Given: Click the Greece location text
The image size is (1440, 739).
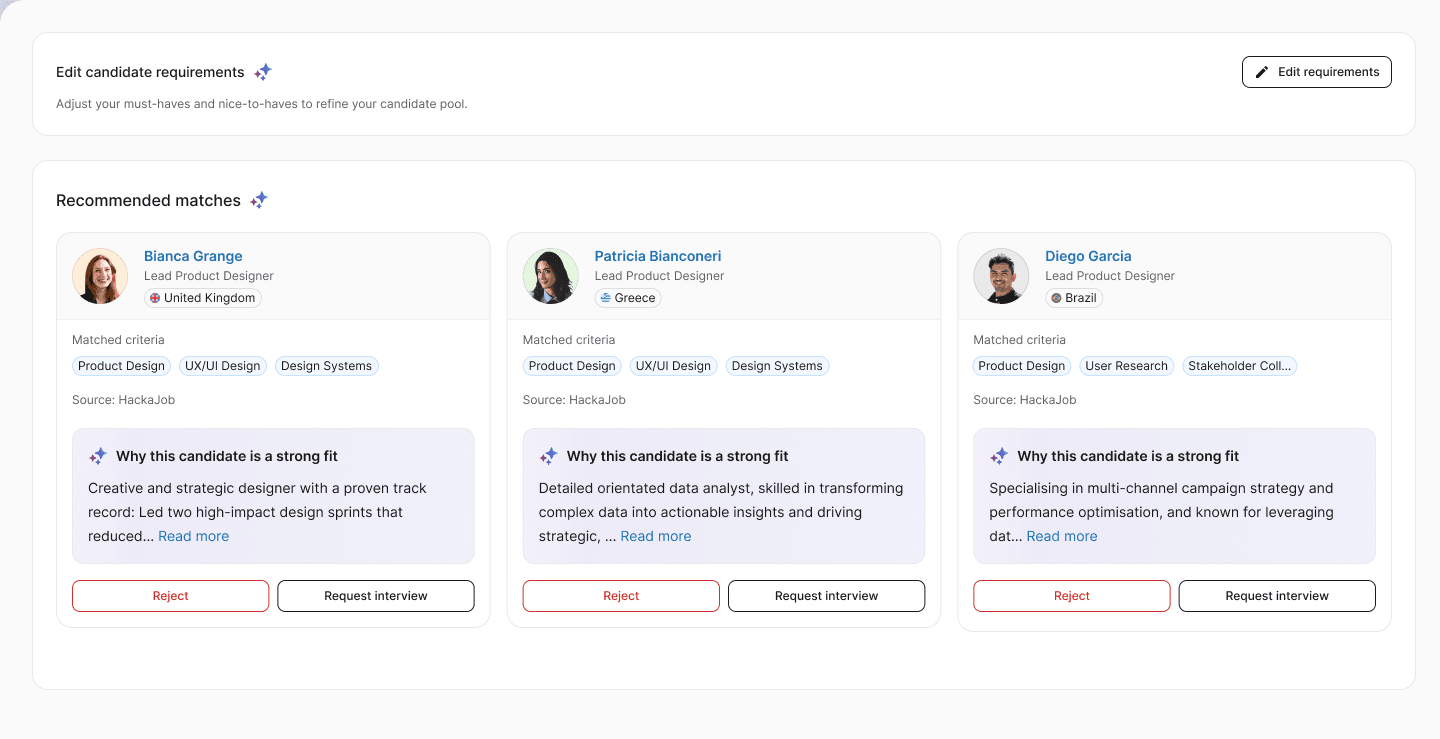Looking at the screenshot, I should (635, 298).
